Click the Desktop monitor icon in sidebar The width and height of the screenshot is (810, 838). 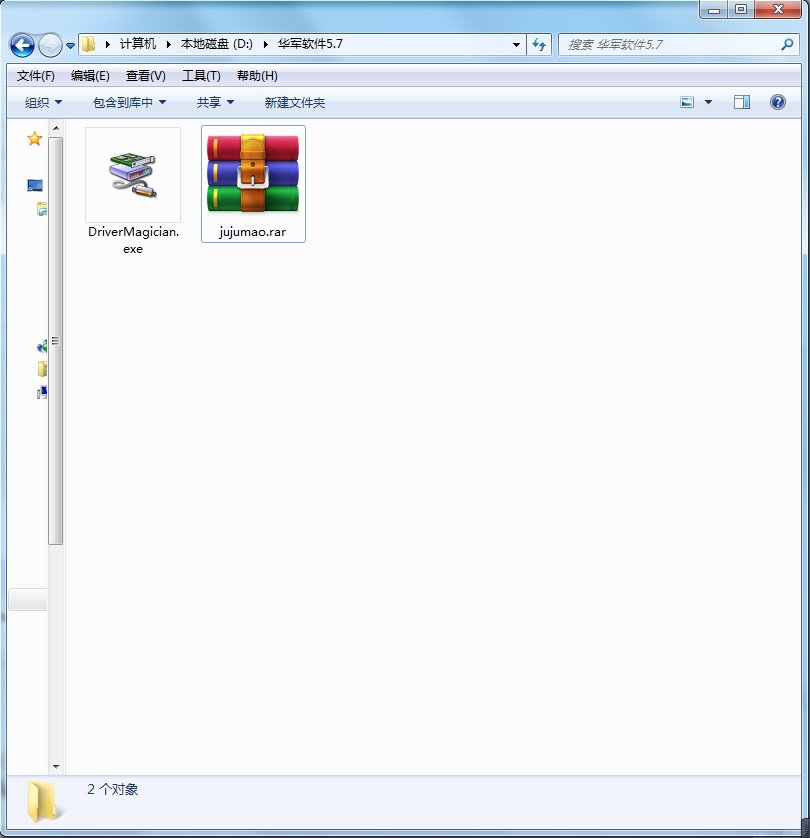35,185
